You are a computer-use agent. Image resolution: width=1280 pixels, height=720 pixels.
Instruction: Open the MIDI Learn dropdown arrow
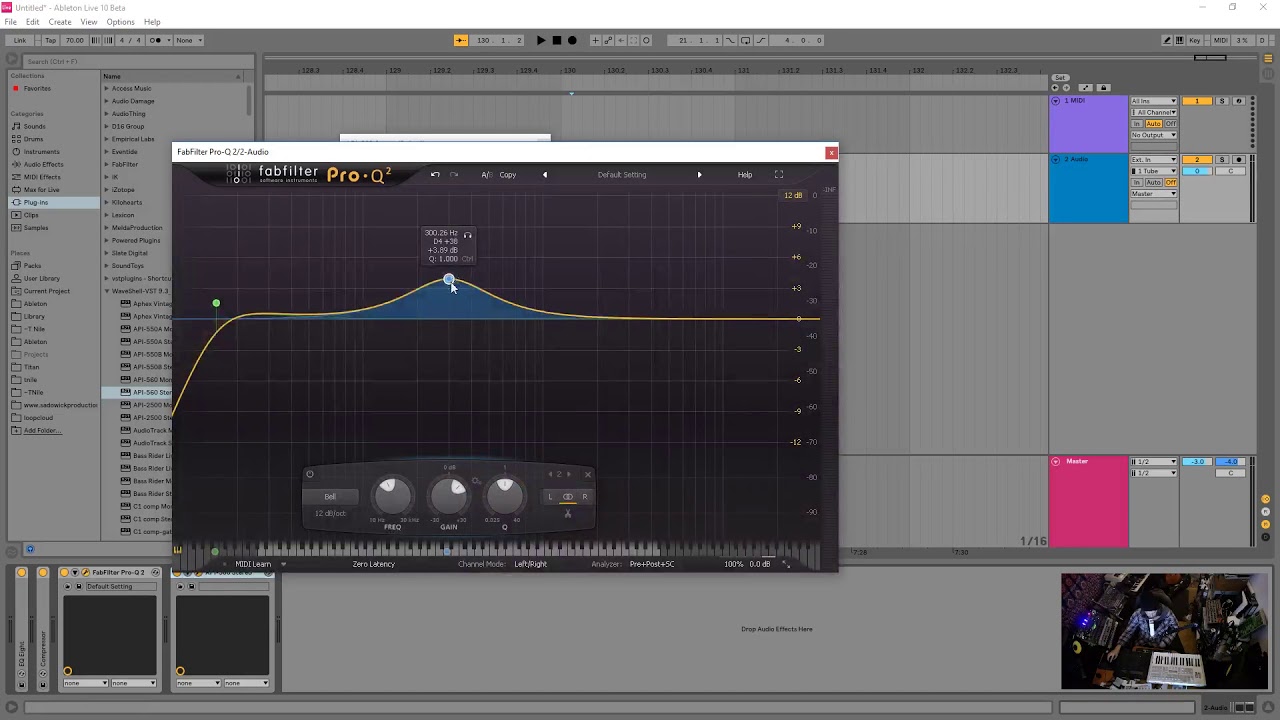click(x=283, y=564)
